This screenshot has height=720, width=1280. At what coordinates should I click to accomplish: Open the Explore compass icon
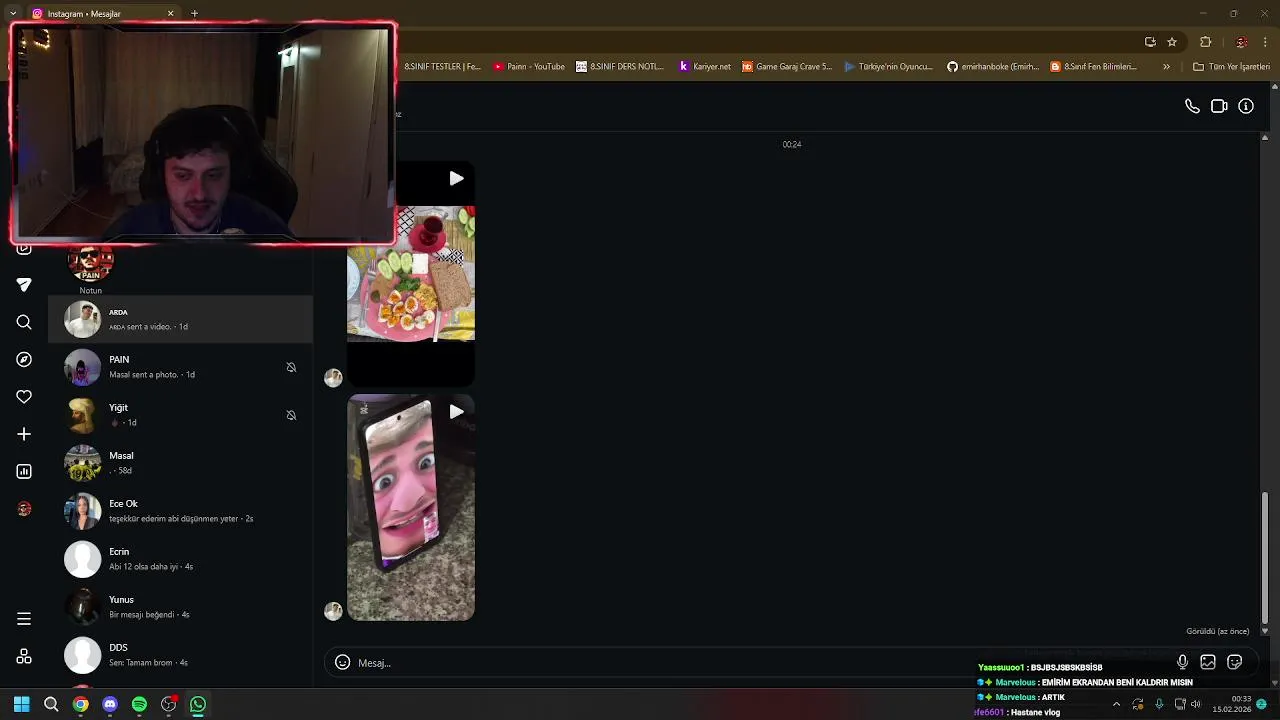click(24, 359)
